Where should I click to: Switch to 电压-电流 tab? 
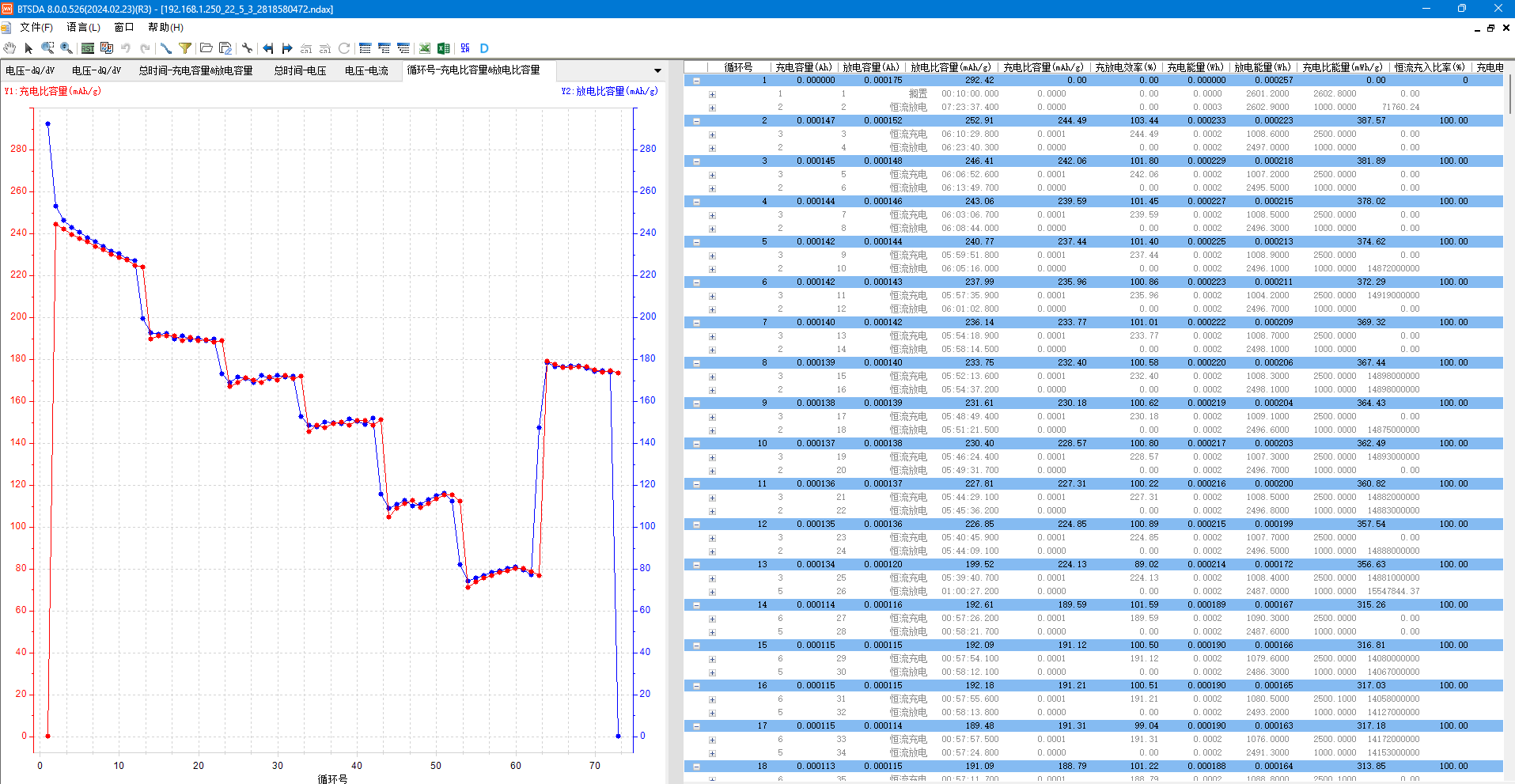366,70
